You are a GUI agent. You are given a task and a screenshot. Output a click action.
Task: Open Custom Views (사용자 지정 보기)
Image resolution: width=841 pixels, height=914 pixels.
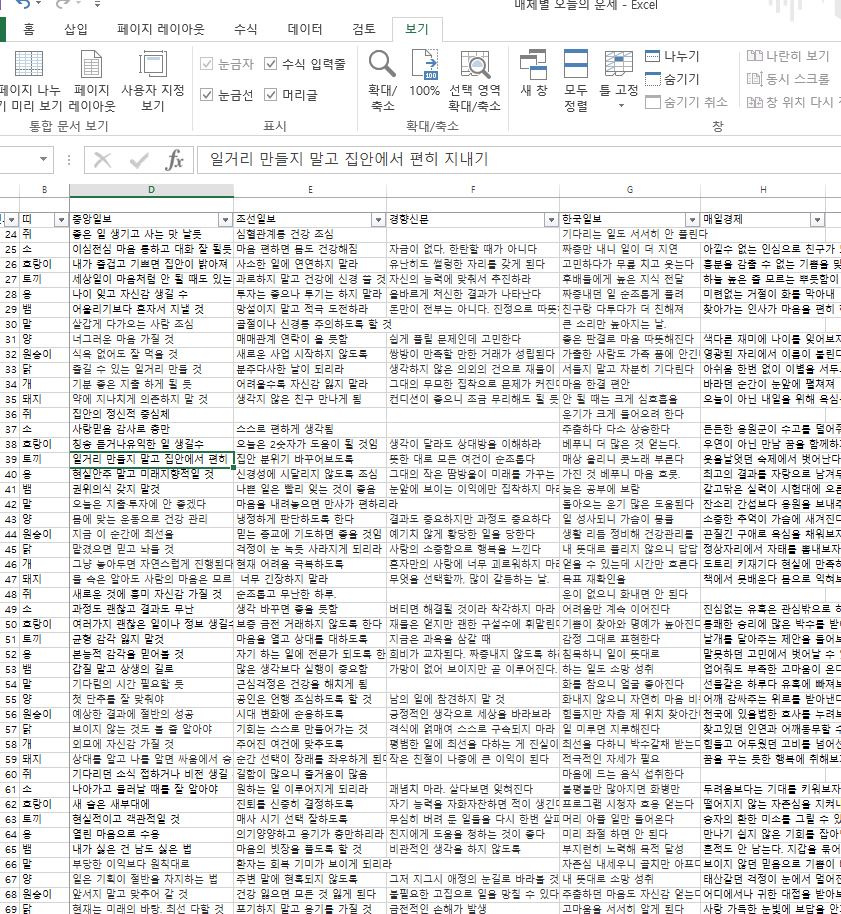[153, 80]
